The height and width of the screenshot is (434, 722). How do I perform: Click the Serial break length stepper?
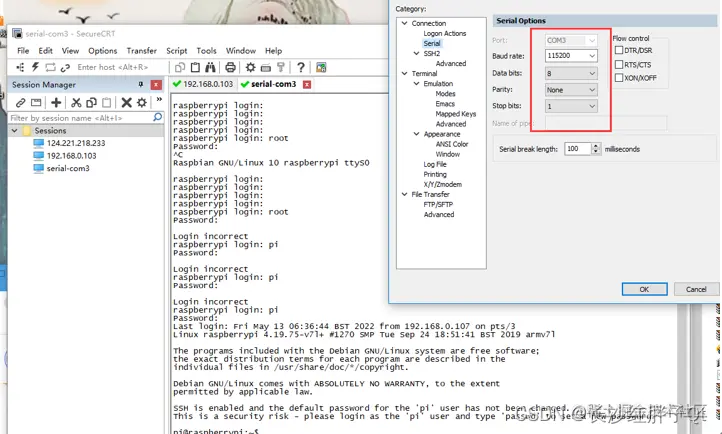[596, 149]
